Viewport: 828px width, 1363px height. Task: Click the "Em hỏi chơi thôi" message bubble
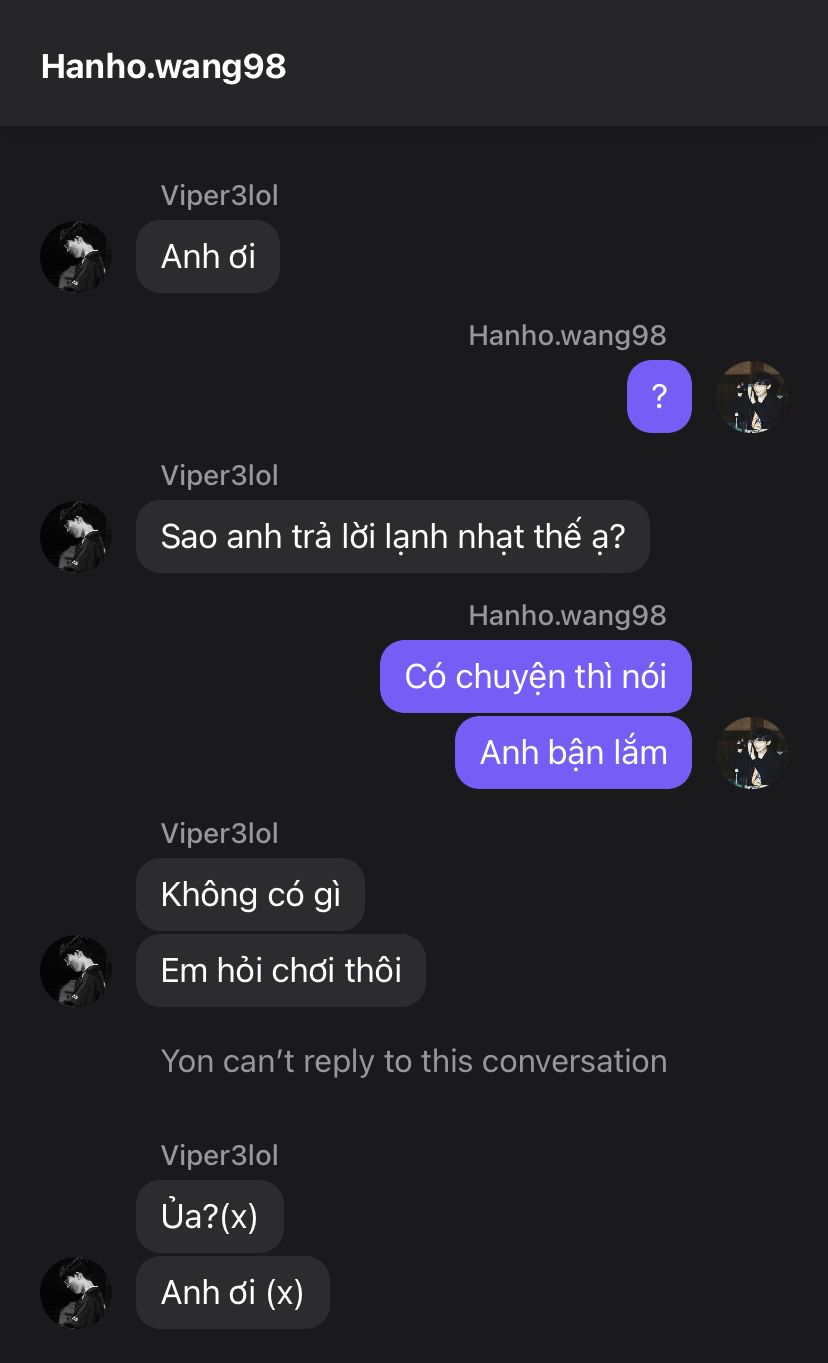pyautogui.click(x=281, y=970)
